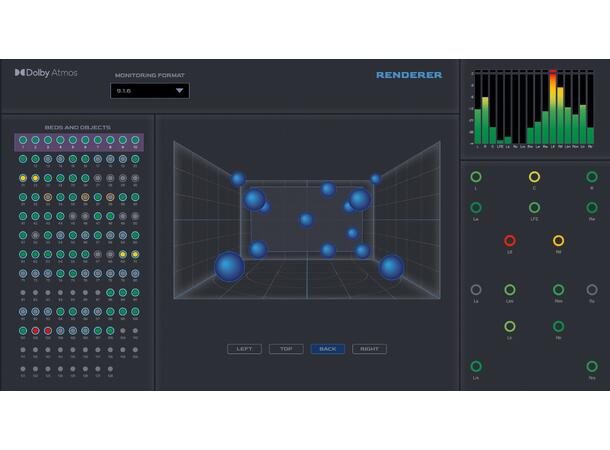Select red clipping object 102 indicator

point(35,331)
